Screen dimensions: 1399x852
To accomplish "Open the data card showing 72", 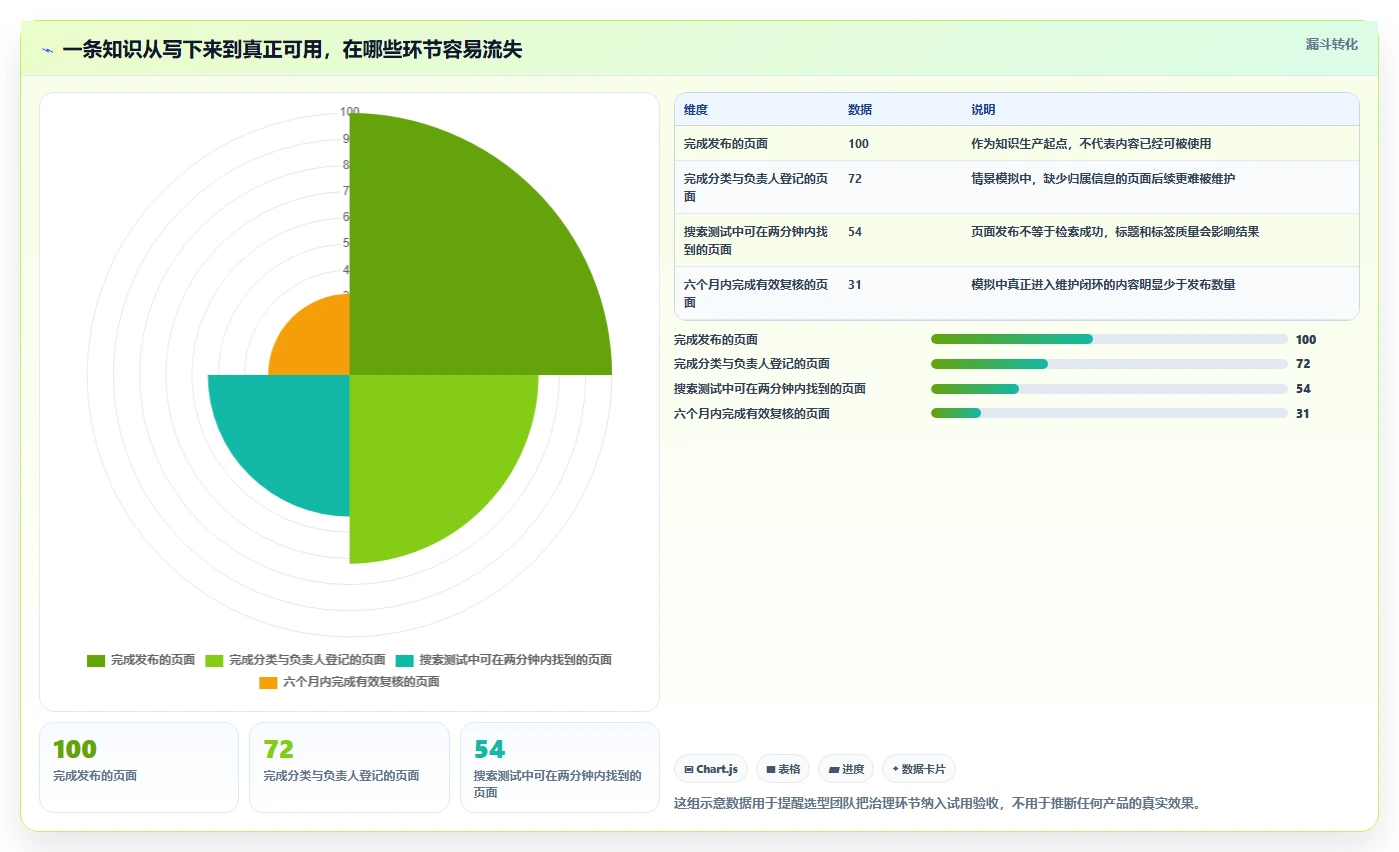I will pyautogui.click(x=349, y=767).
